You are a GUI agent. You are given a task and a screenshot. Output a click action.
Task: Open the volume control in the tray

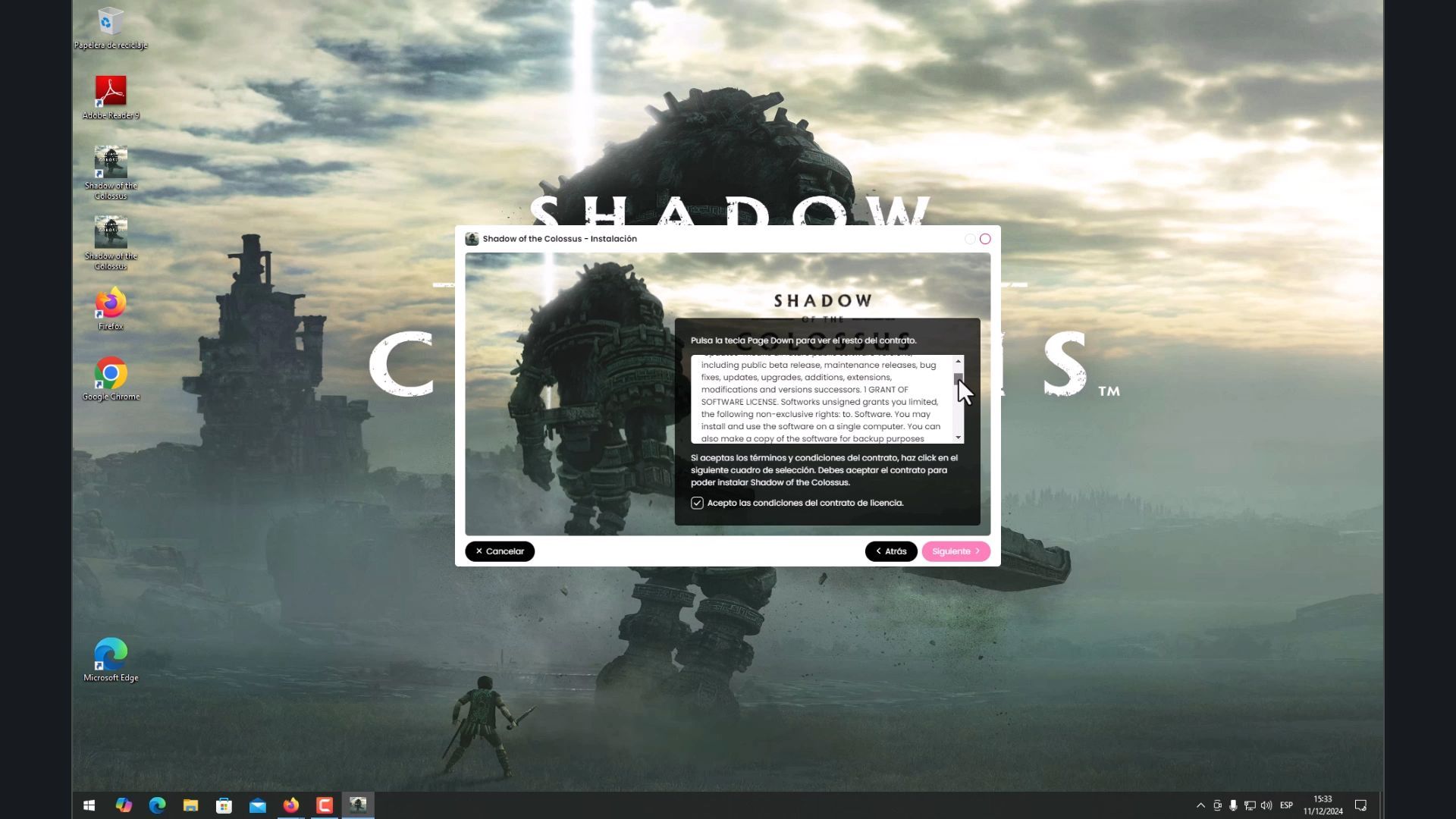coord(1266,805)
